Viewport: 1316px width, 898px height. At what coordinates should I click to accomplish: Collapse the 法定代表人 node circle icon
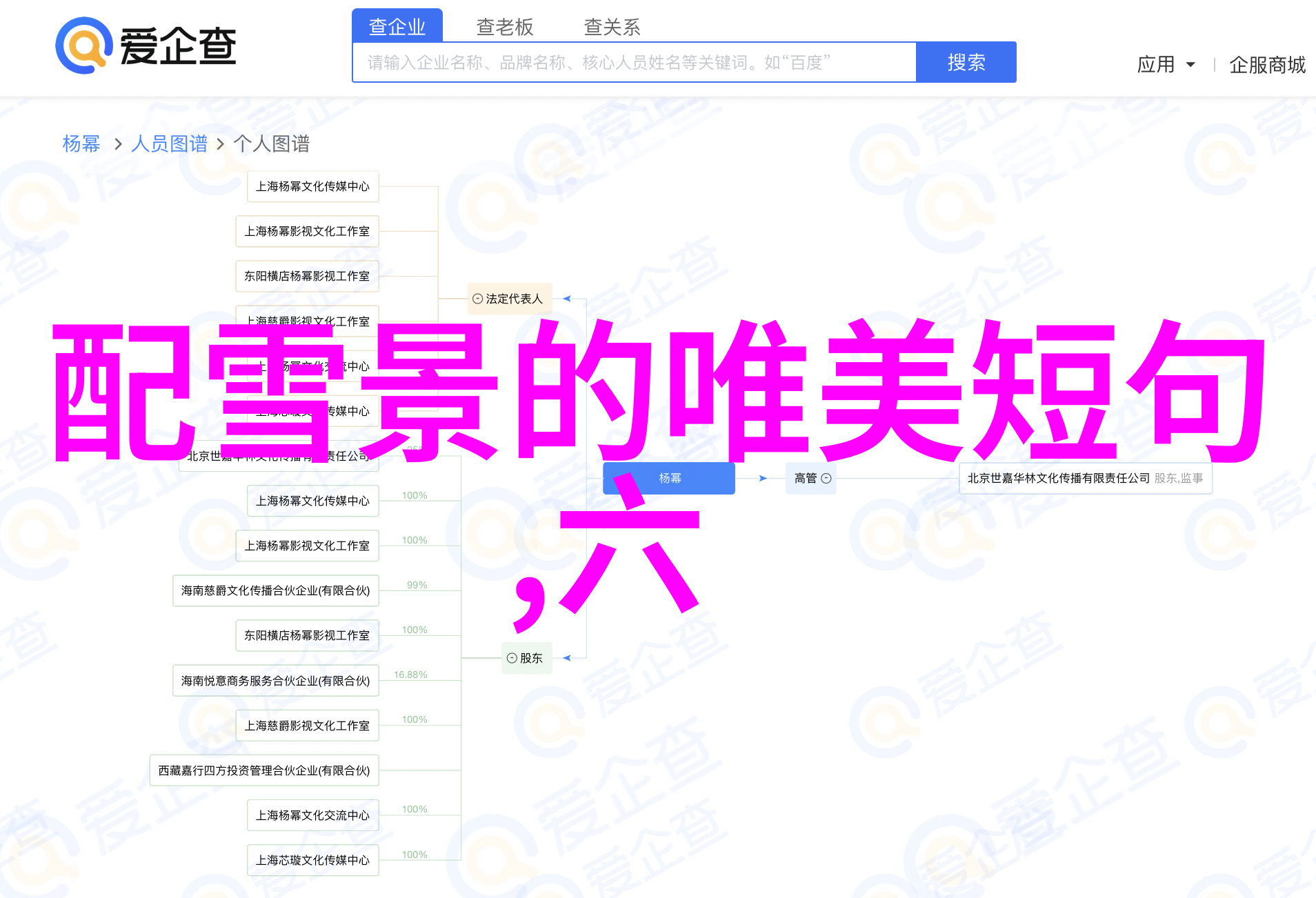[x=477, y=299]
